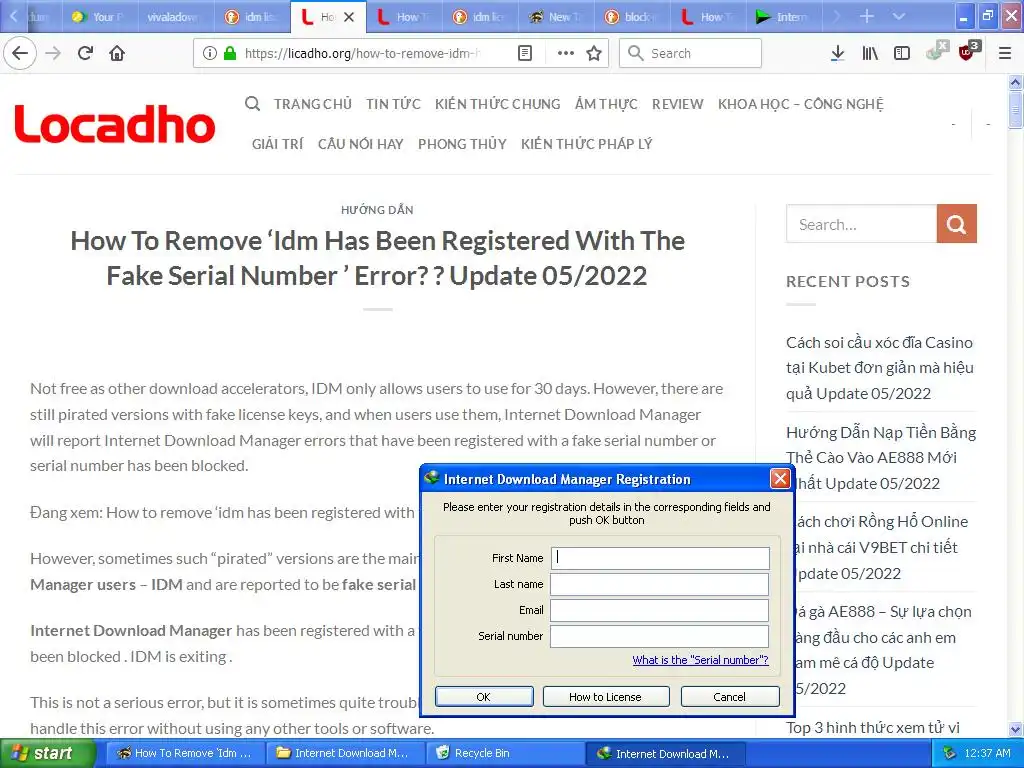Click the How to License button
The height and width of the screenshot is (768, 1024).
(605, 697)
